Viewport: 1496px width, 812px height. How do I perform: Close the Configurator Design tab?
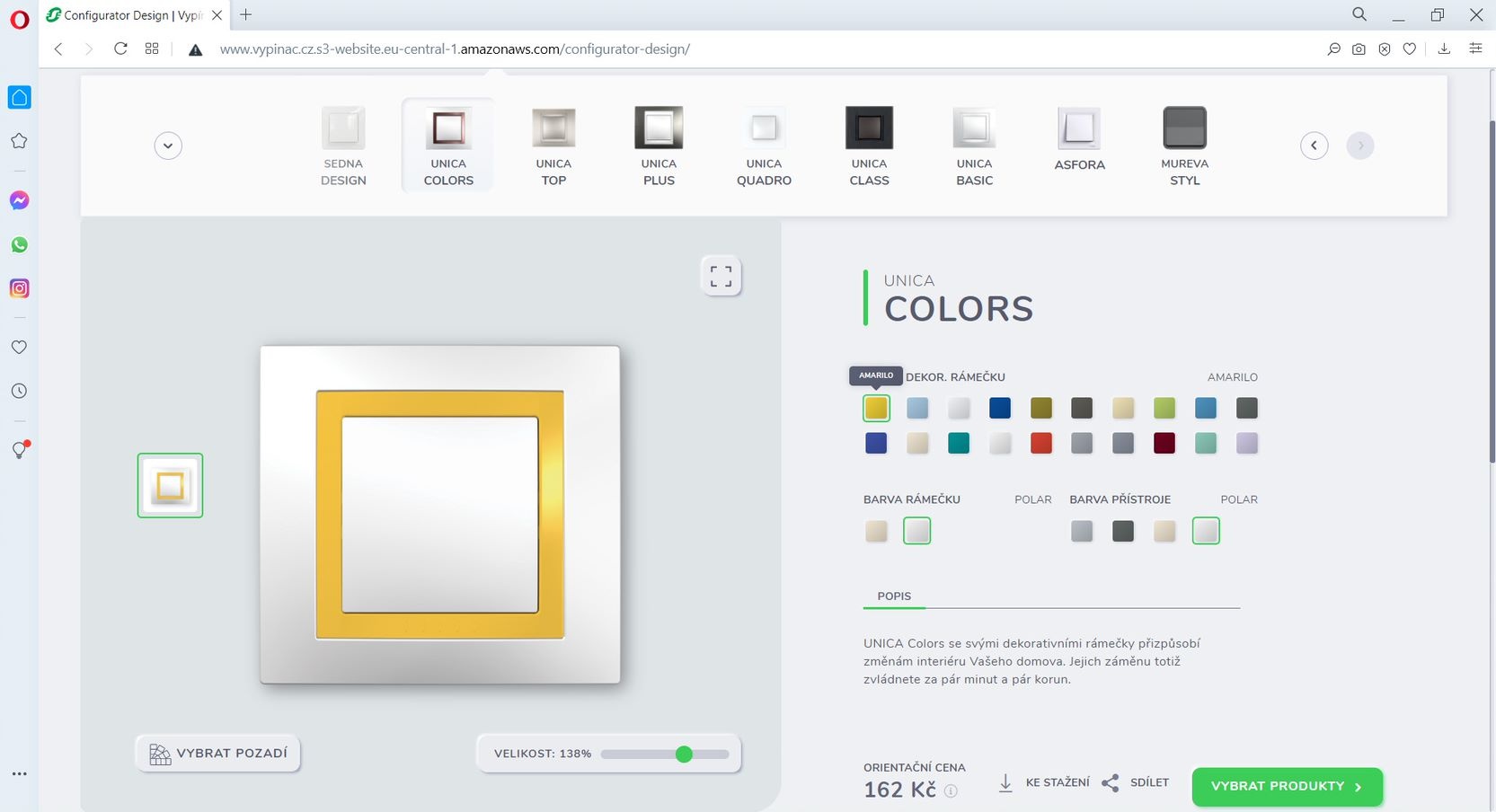217,15
